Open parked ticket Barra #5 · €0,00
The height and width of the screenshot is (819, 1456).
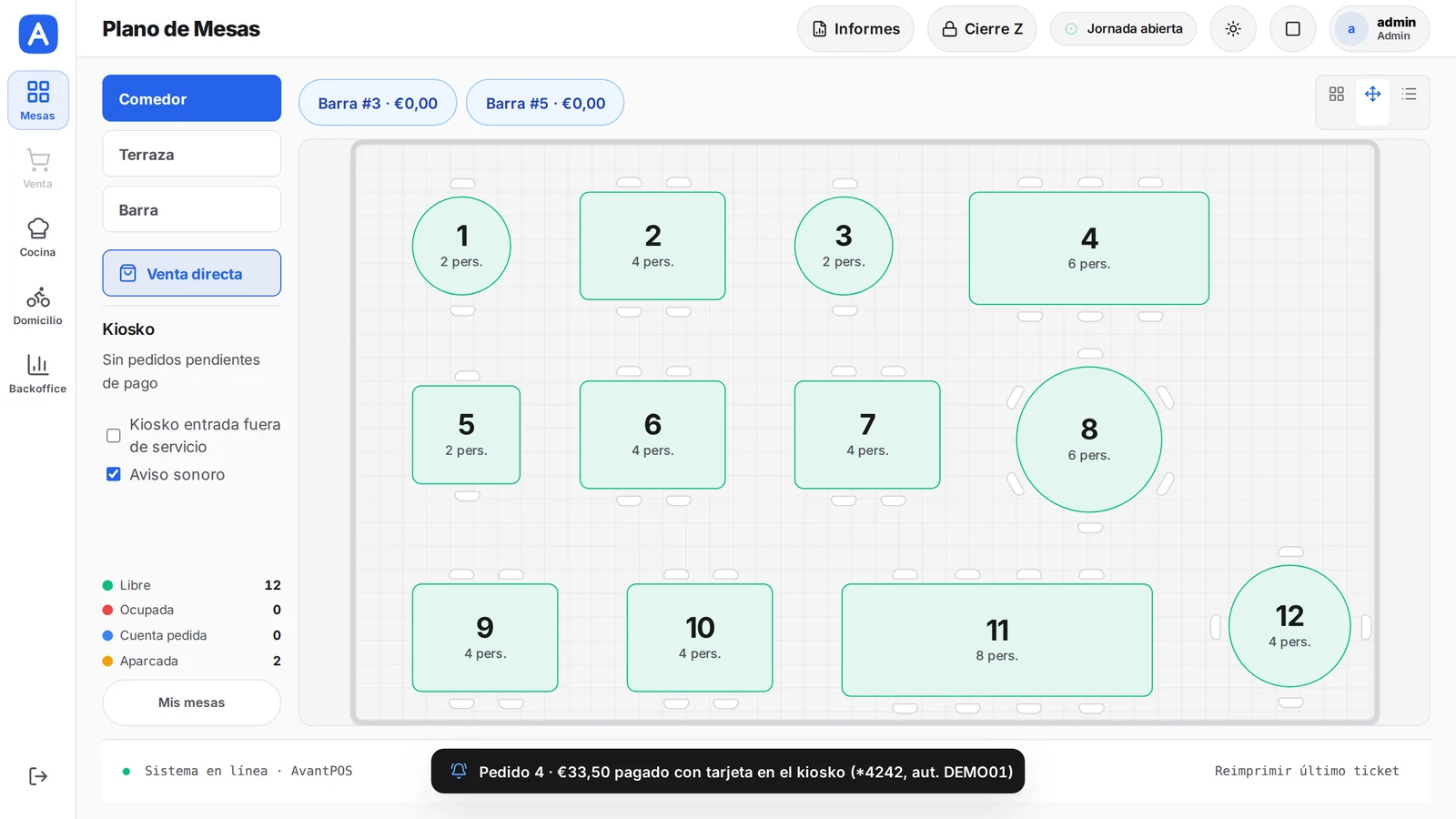click(545, 103)
